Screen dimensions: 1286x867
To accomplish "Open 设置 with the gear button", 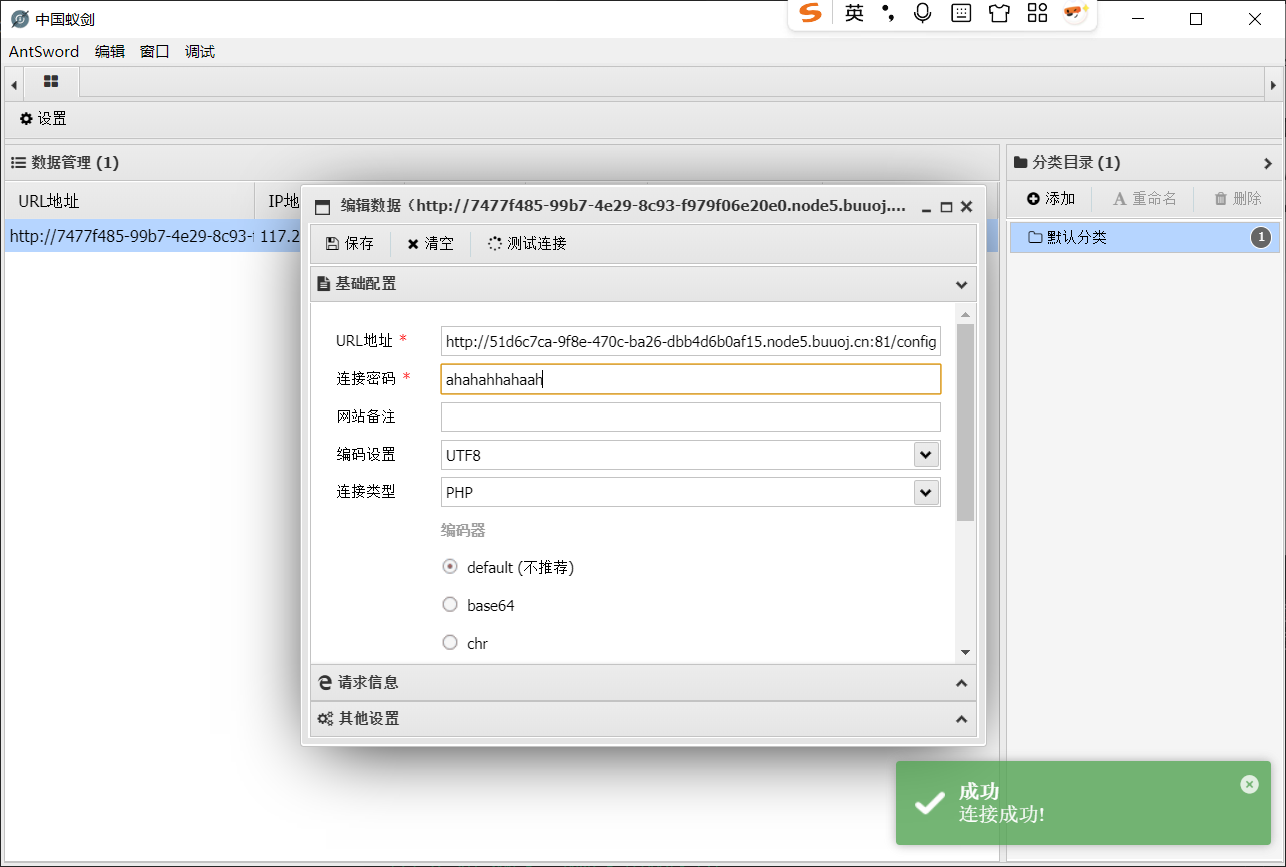I will (43, 119).
